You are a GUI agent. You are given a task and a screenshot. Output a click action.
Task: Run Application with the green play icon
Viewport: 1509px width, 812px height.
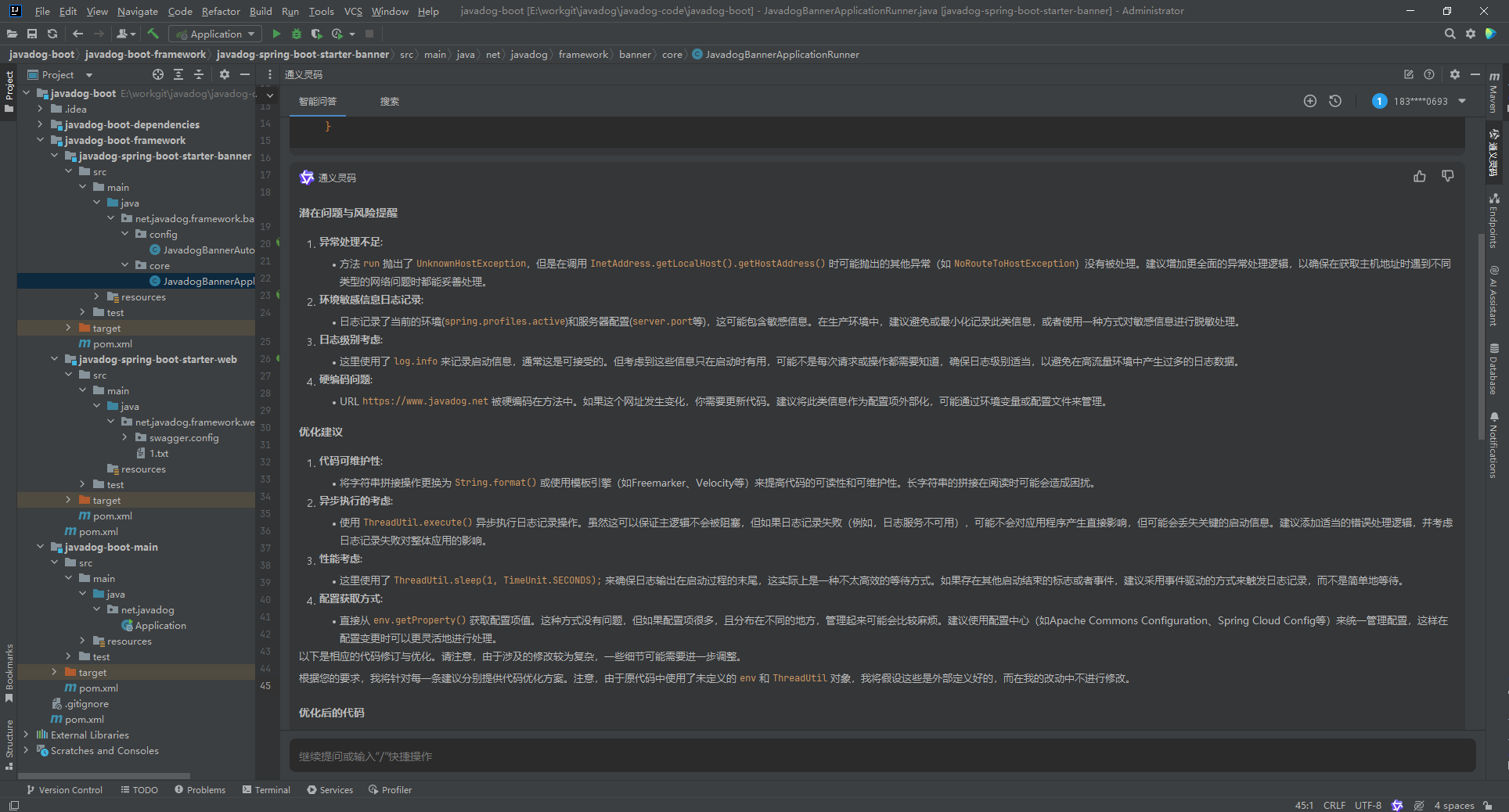276,34
